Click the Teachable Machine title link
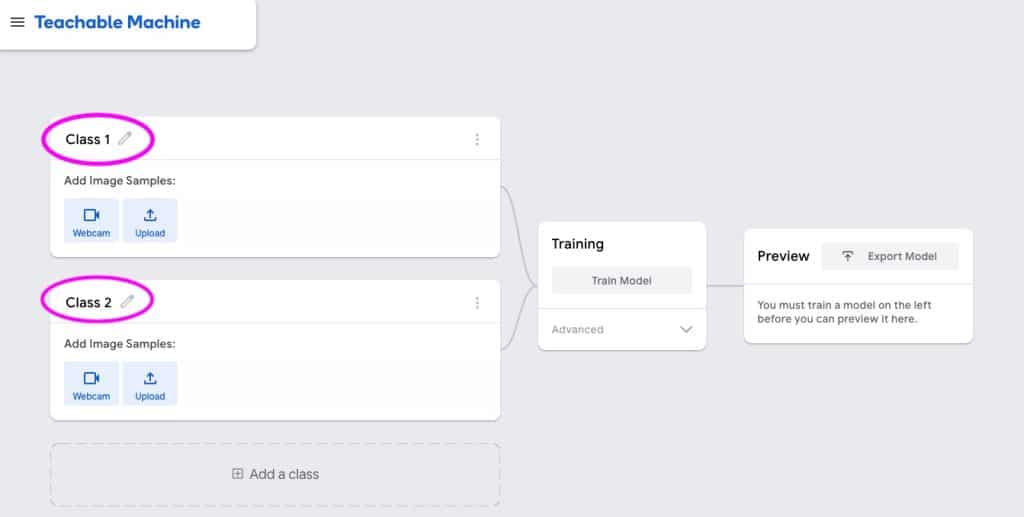 click(118, 22)
